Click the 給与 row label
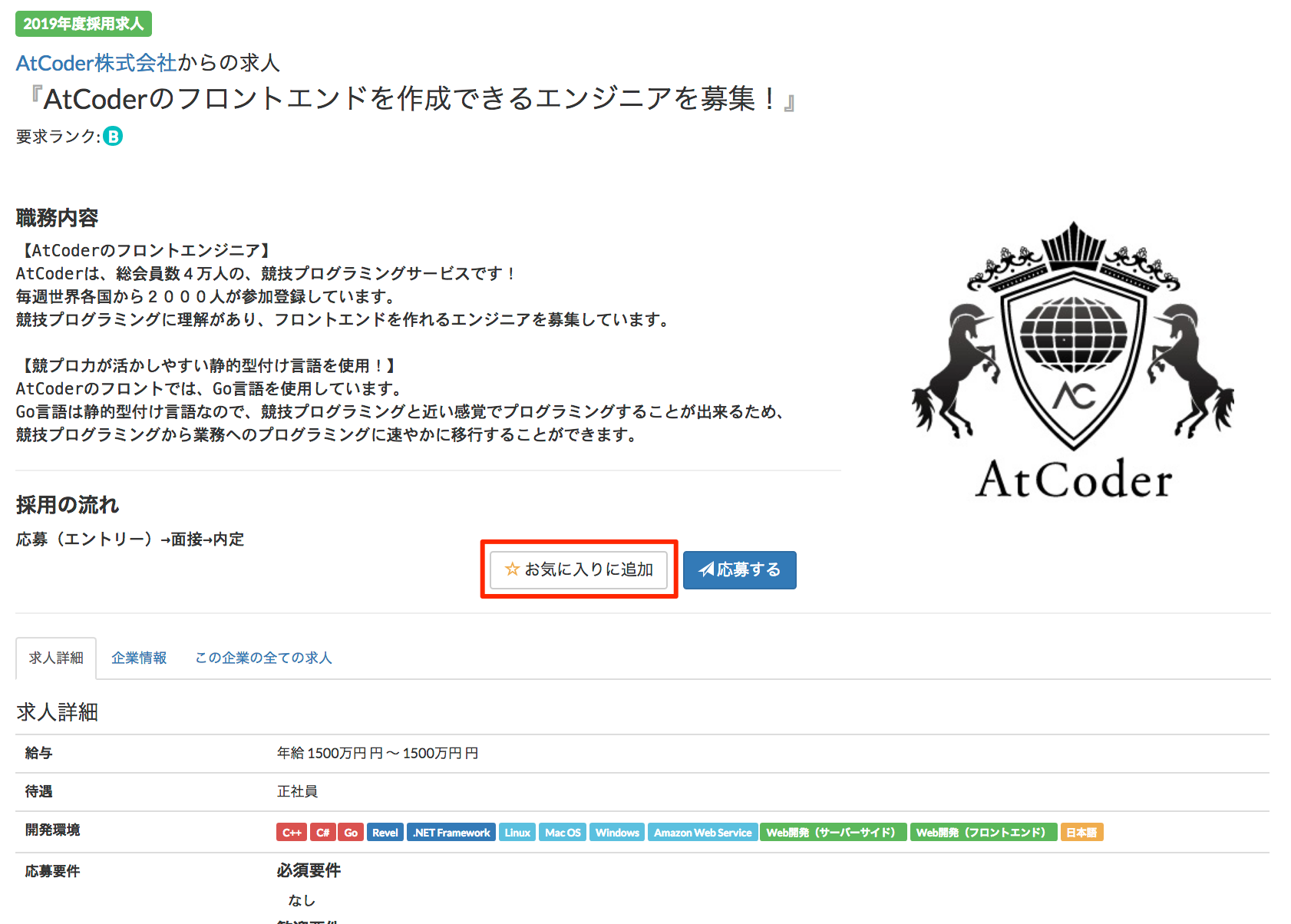Viewport: 1291px width, 924px height. (x=38, y=754)
